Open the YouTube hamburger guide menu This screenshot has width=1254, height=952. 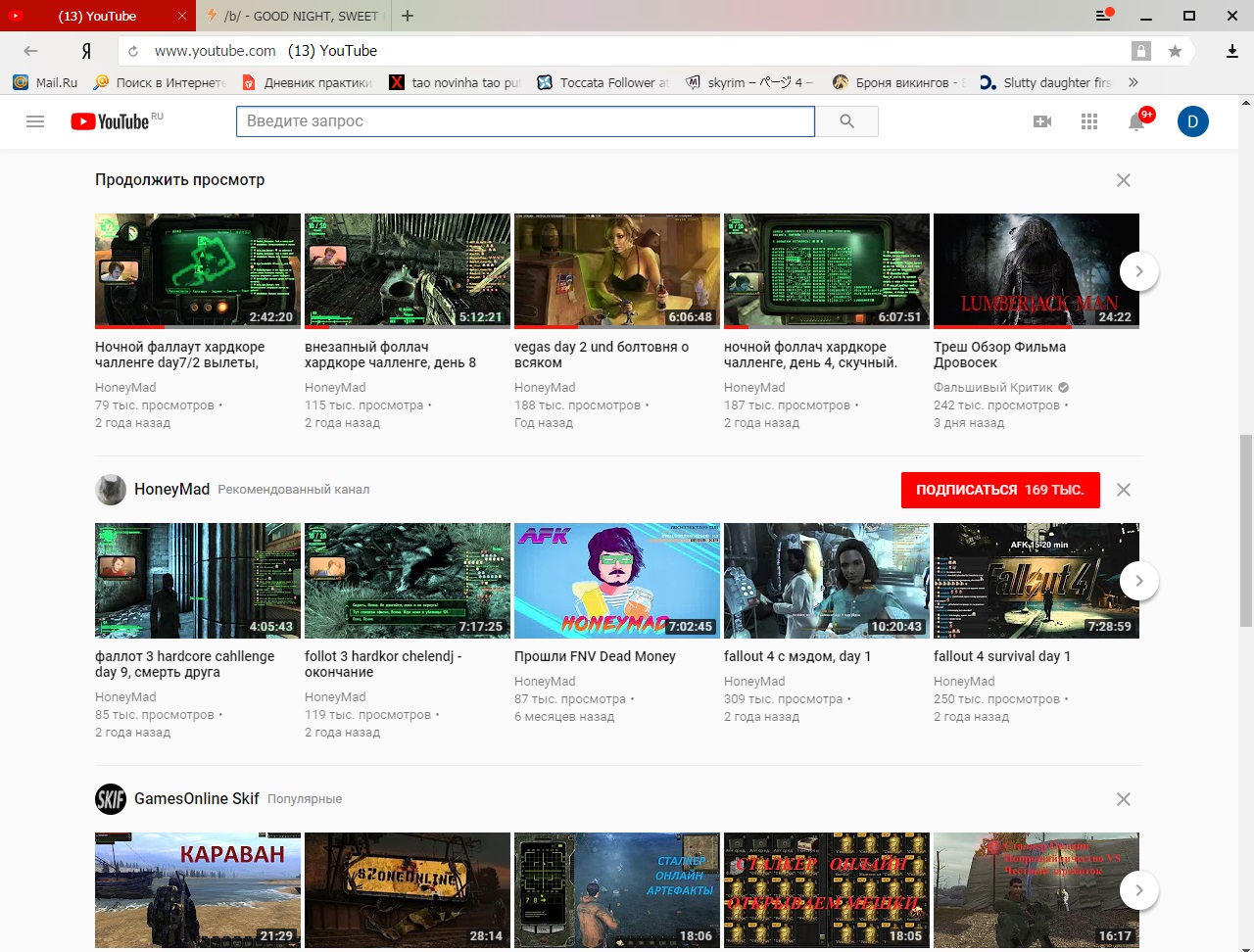pos(35,121)
